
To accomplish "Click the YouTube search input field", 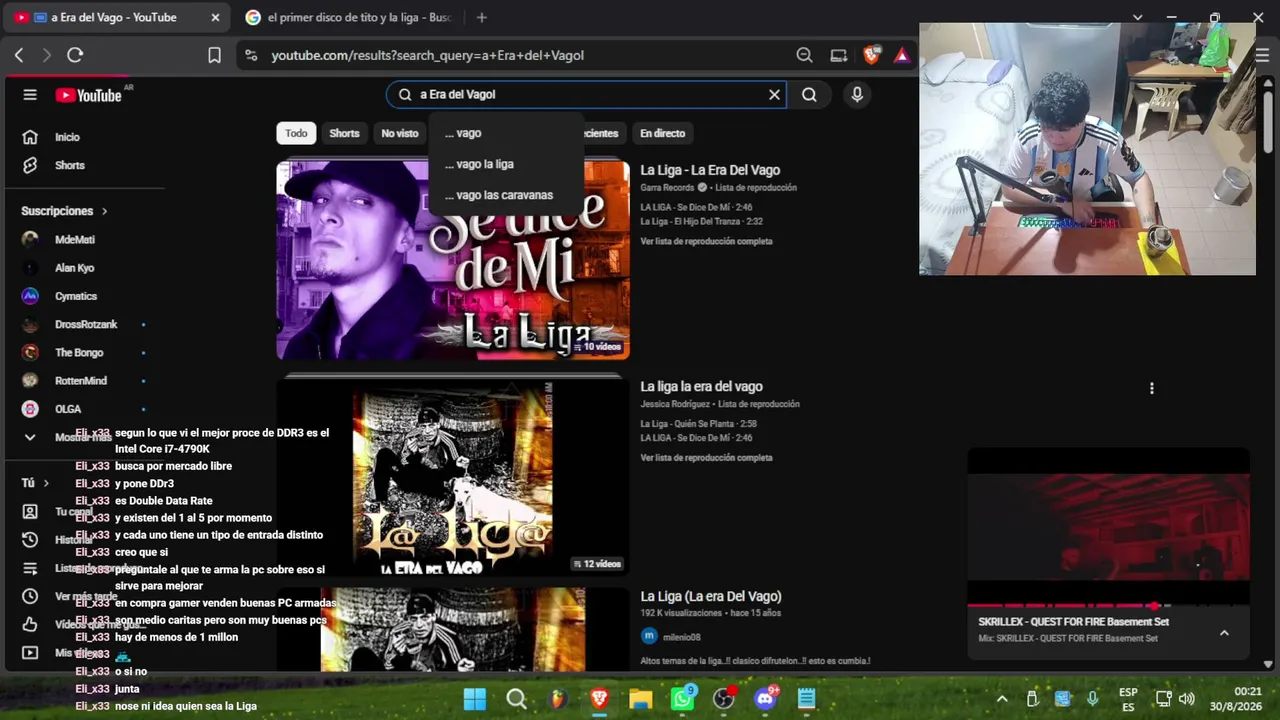I will 585,94.
